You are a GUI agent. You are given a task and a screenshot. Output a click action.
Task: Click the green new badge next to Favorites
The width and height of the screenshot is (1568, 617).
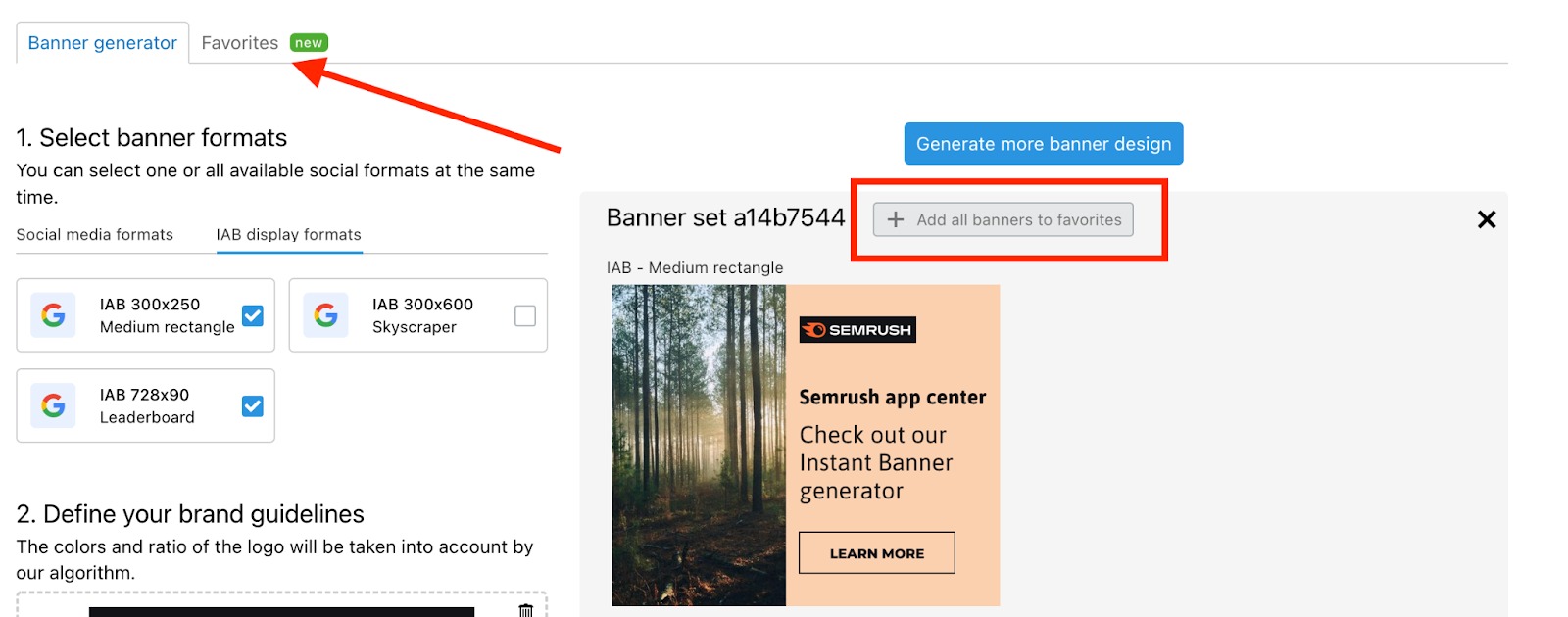[x=309, y=43]
